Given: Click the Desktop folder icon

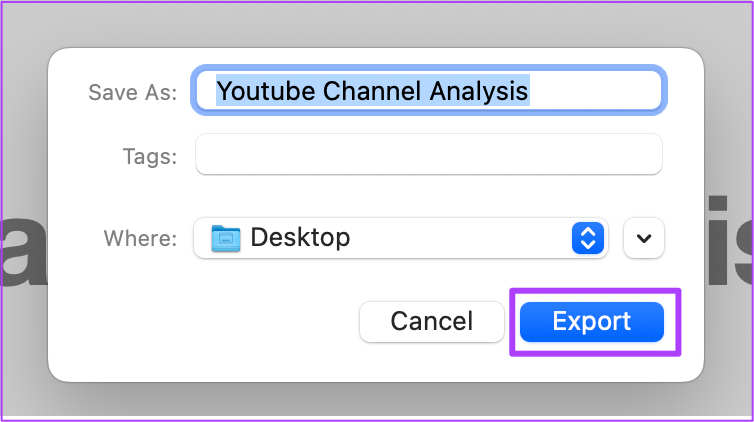Looking at the screenshot, I should pyautogui.click(x=226, y=238).
